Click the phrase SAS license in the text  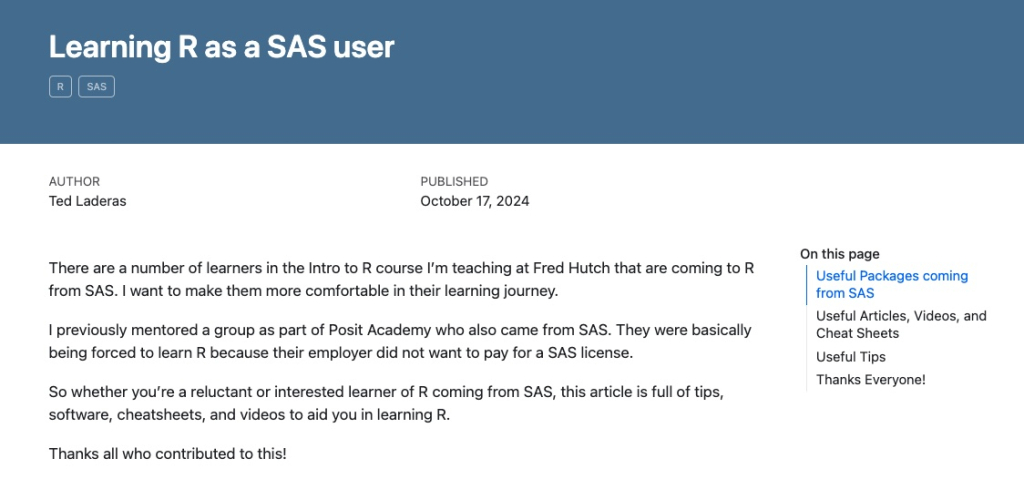tap(590, 354)
